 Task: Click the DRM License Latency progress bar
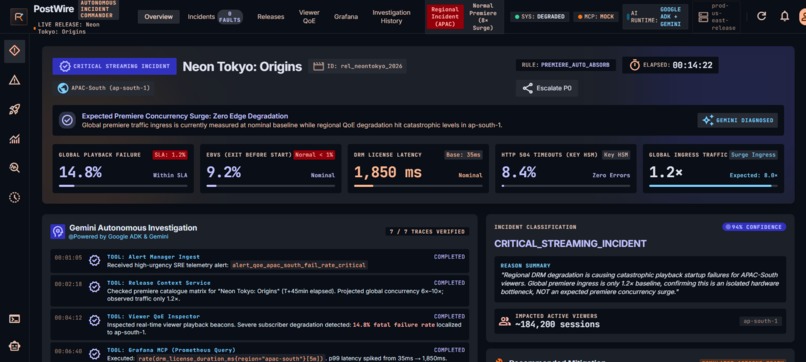point(418,186)
